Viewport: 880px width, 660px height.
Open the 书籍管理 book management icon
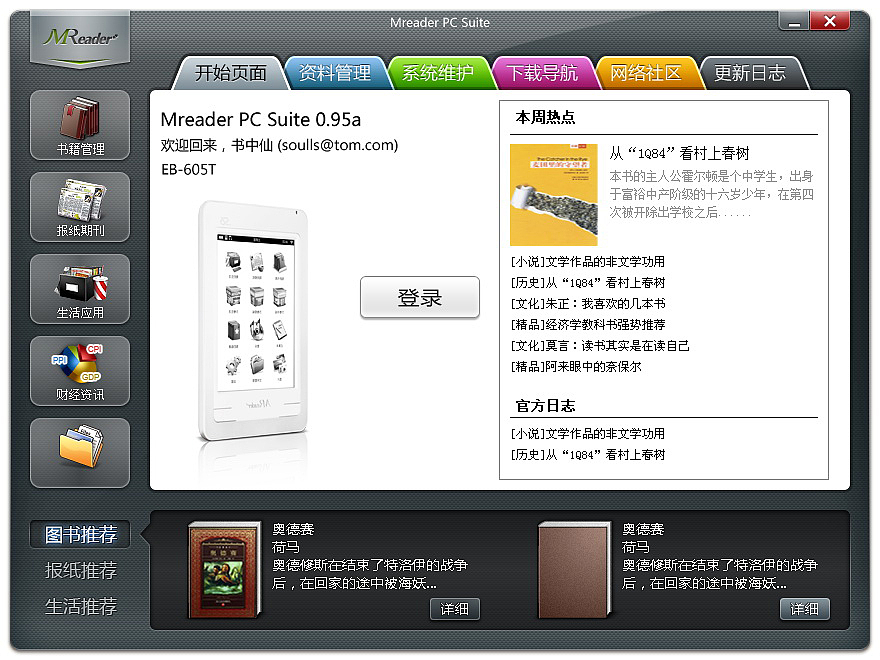pos(80,125)
